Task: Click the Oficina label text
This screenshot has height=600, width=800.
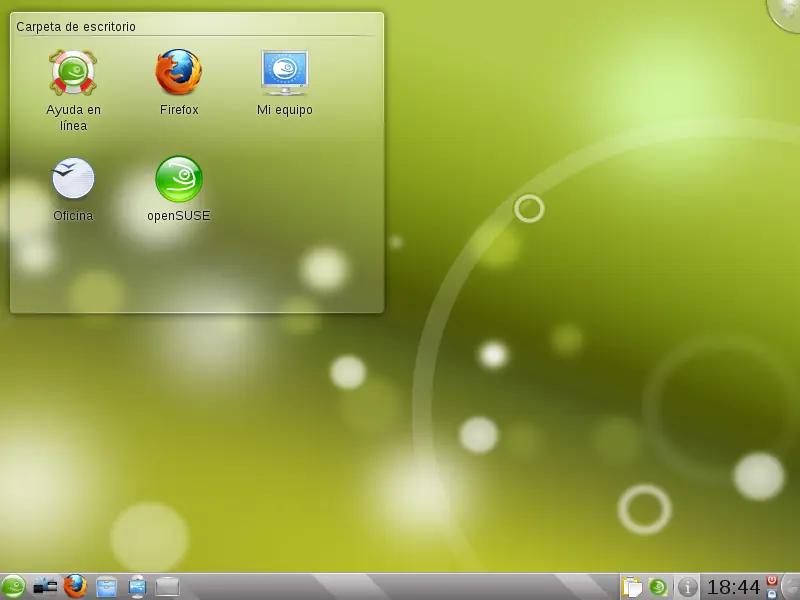Action: 73,216
